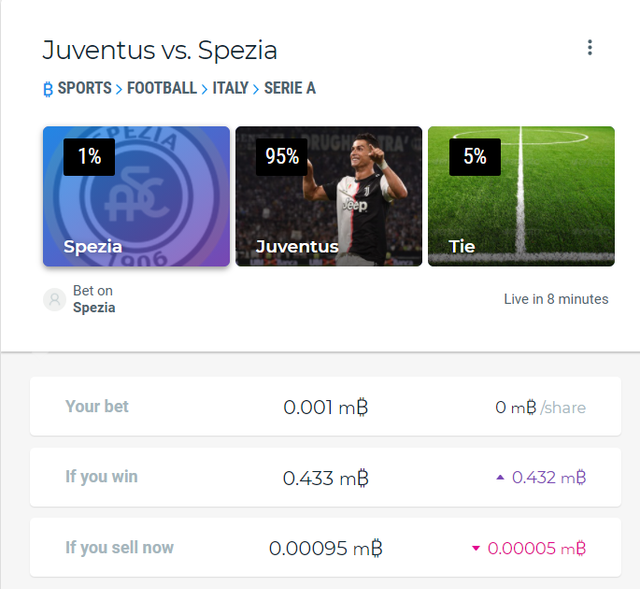
Task: Click the 95% badge on Juventus card
Action: (x=282, y=157)
